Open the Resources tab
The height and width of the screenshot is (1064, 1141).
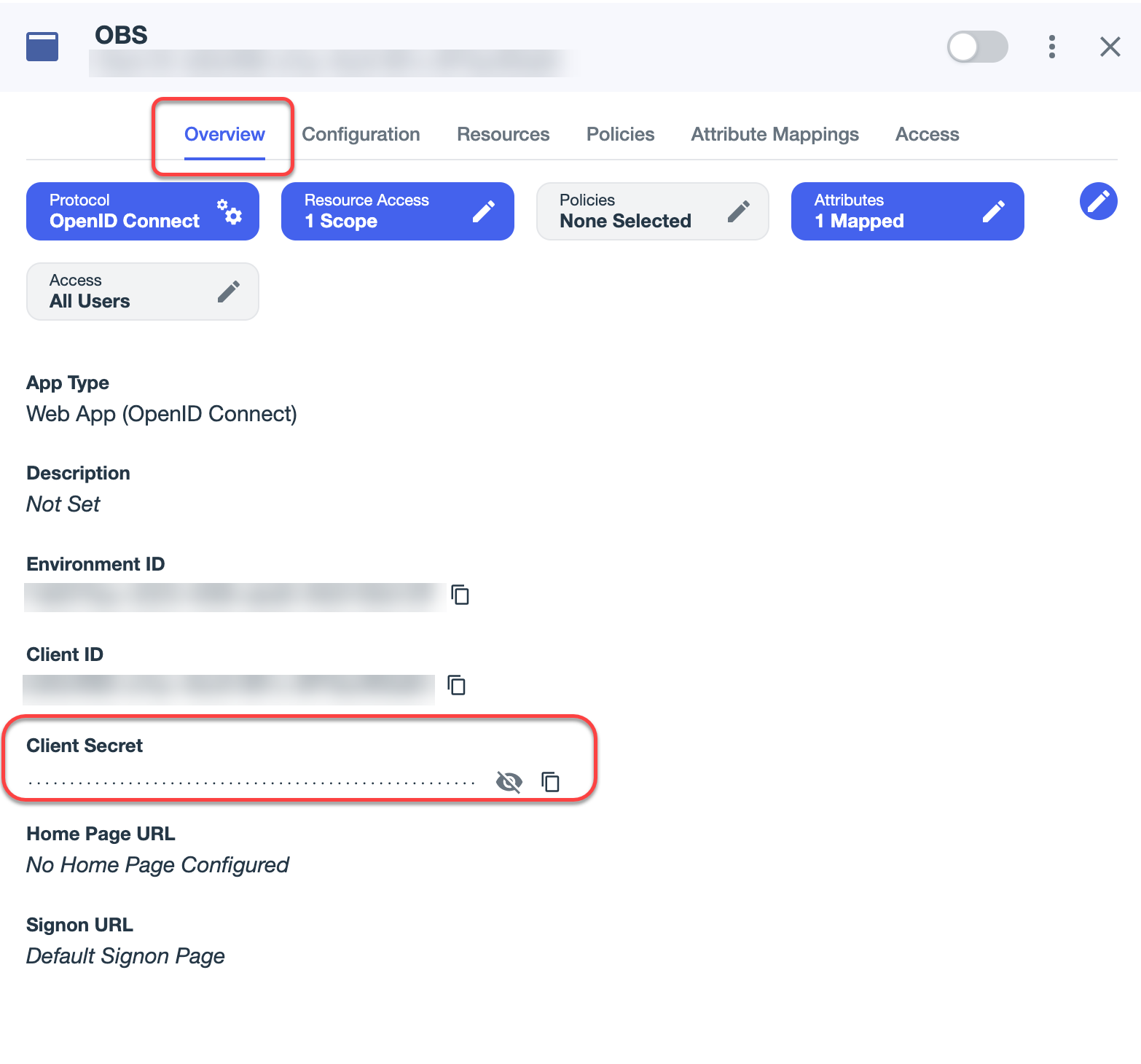pos(503,134)
